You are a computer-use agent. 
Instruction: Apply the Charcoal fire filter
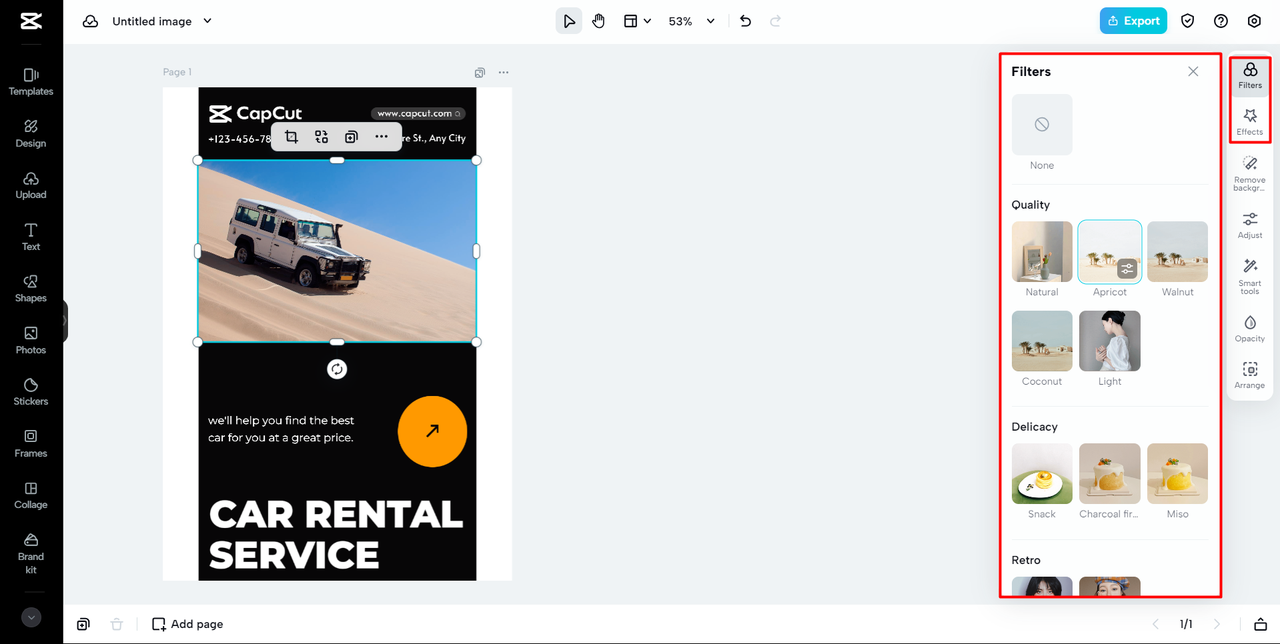point(1110,473)
